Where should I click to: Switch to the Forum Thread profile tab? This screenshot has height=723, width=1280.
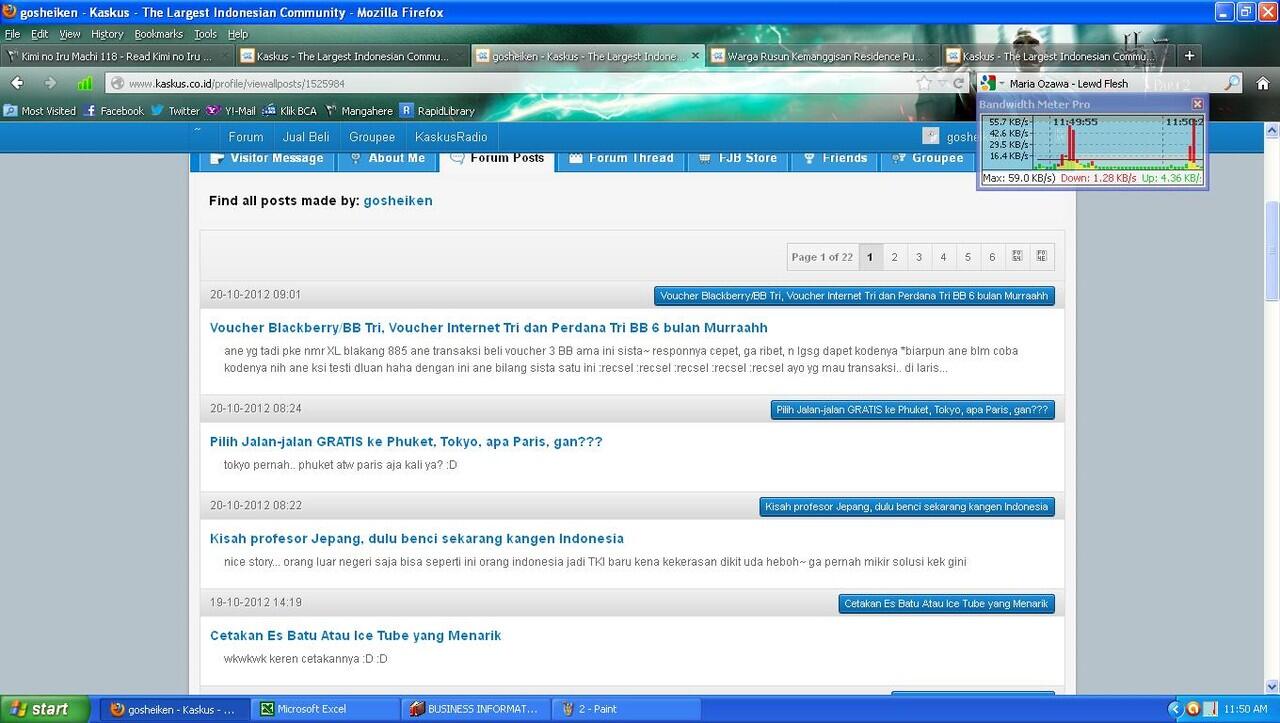click(621, 158)
